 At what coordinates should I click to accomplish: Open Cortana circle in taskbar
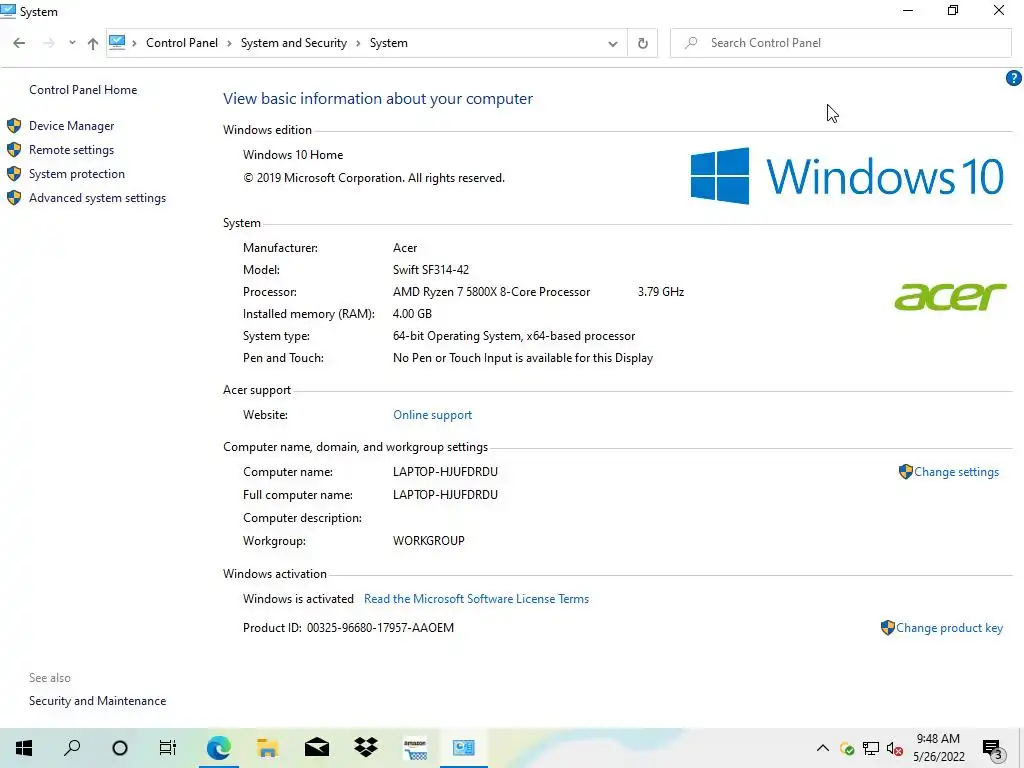point(120,748)
